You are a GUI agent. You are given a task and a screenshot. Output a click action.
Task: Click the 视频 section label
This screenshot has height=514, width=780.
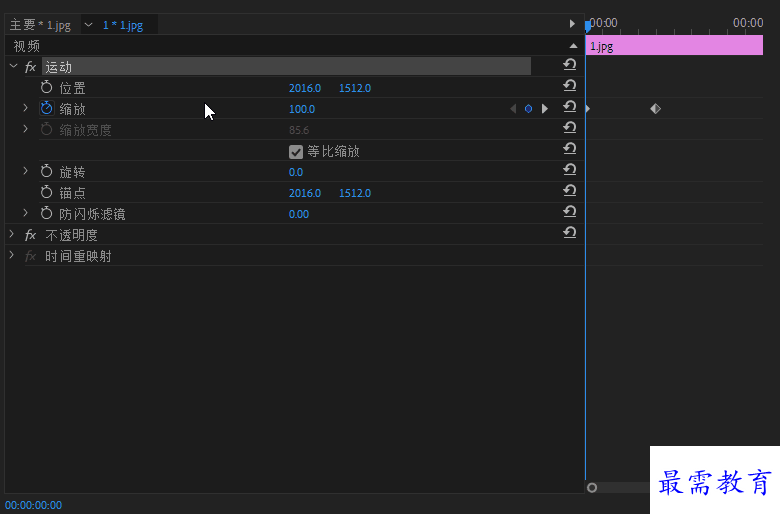tap(26, 46)
